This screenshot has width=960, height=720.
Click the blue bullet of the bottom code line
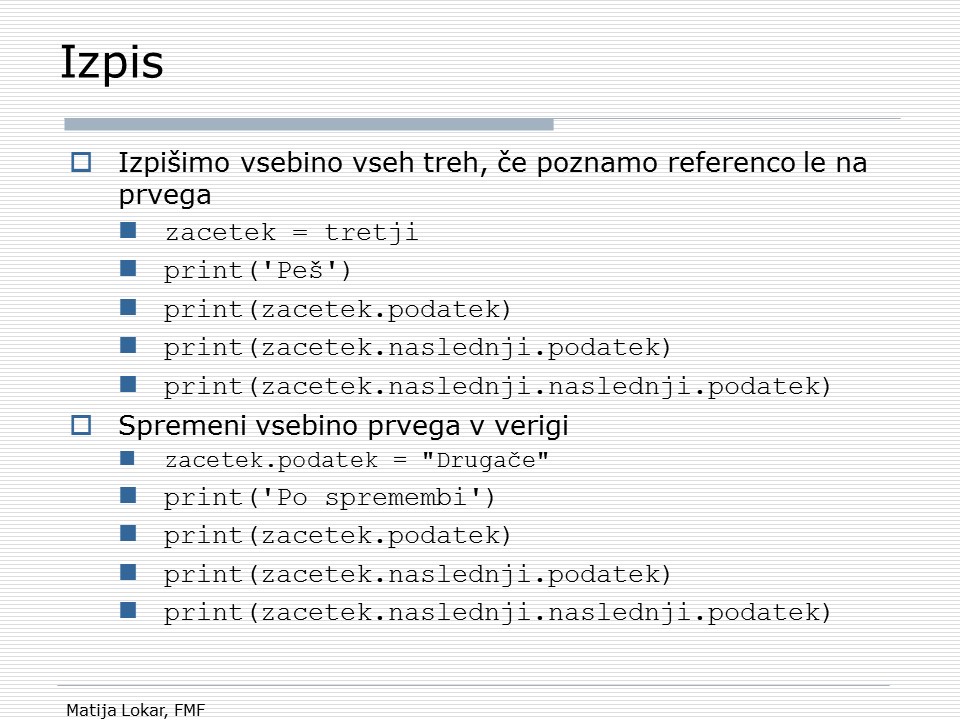click(x=127, y=609)
